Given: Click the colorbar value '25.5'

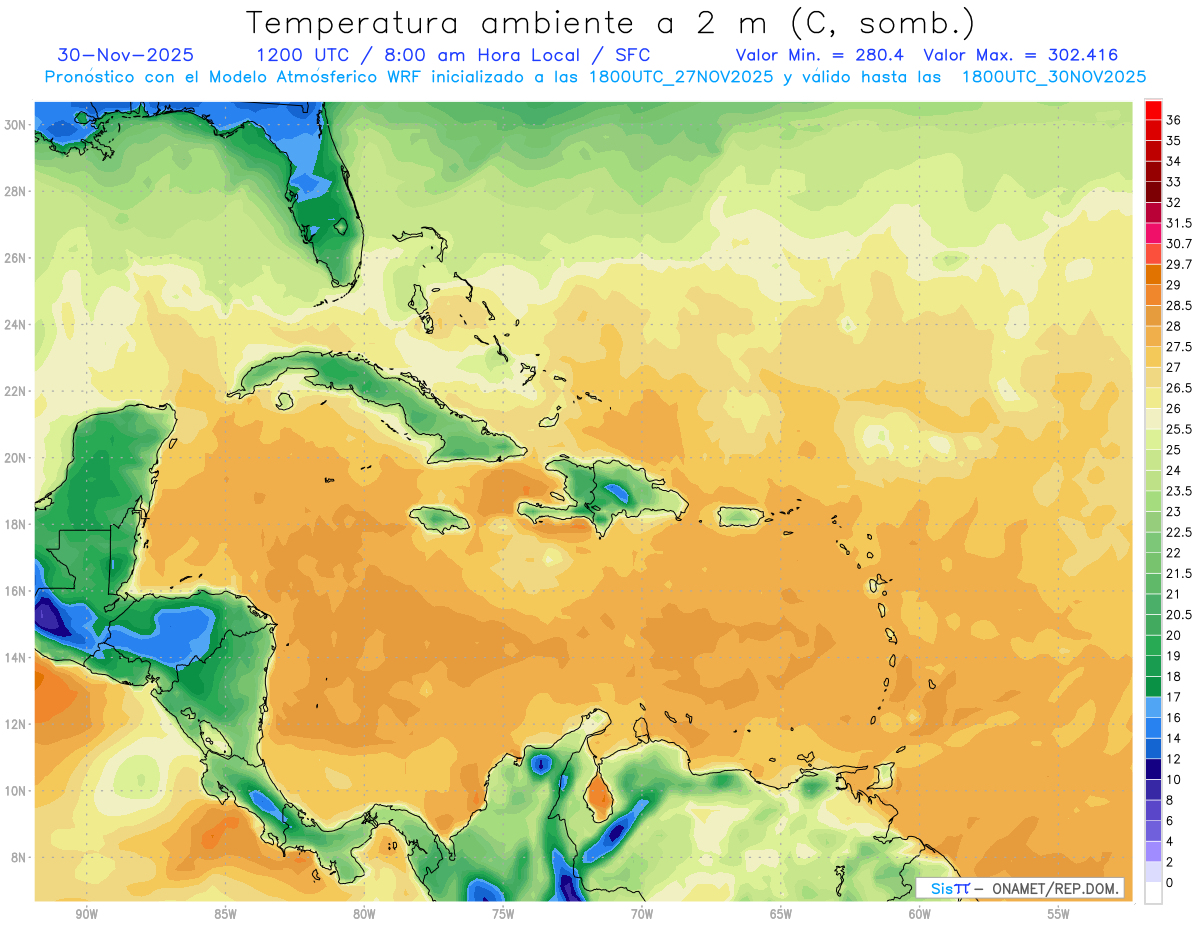Looking at the screenshot, I should (x=1179, y=429).
